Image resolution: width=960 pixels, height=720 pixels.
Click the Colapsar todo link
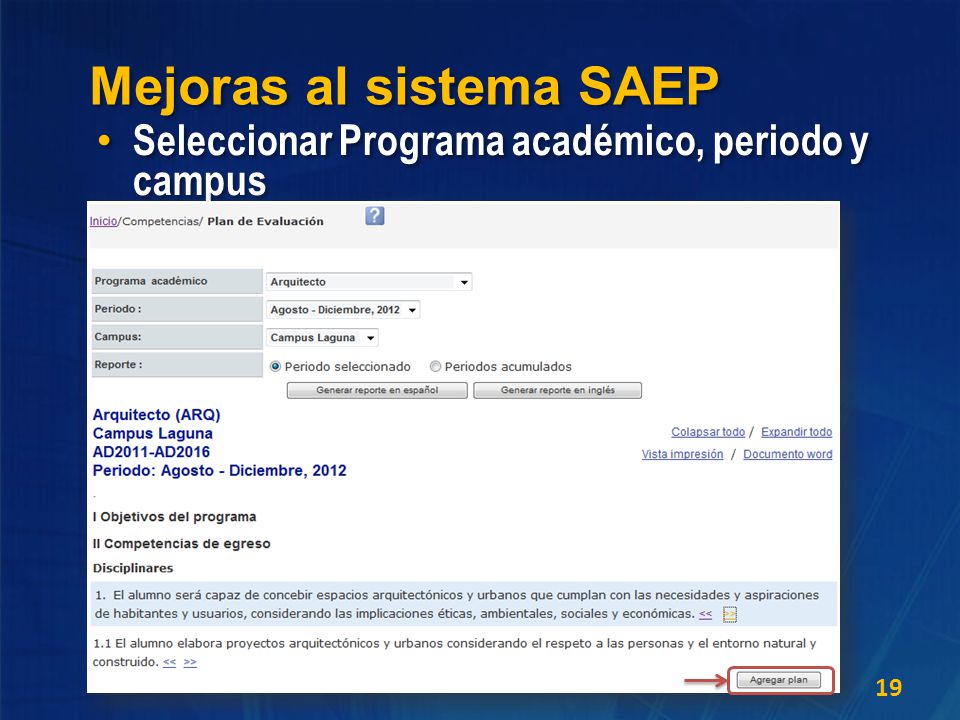click(708, 432)
